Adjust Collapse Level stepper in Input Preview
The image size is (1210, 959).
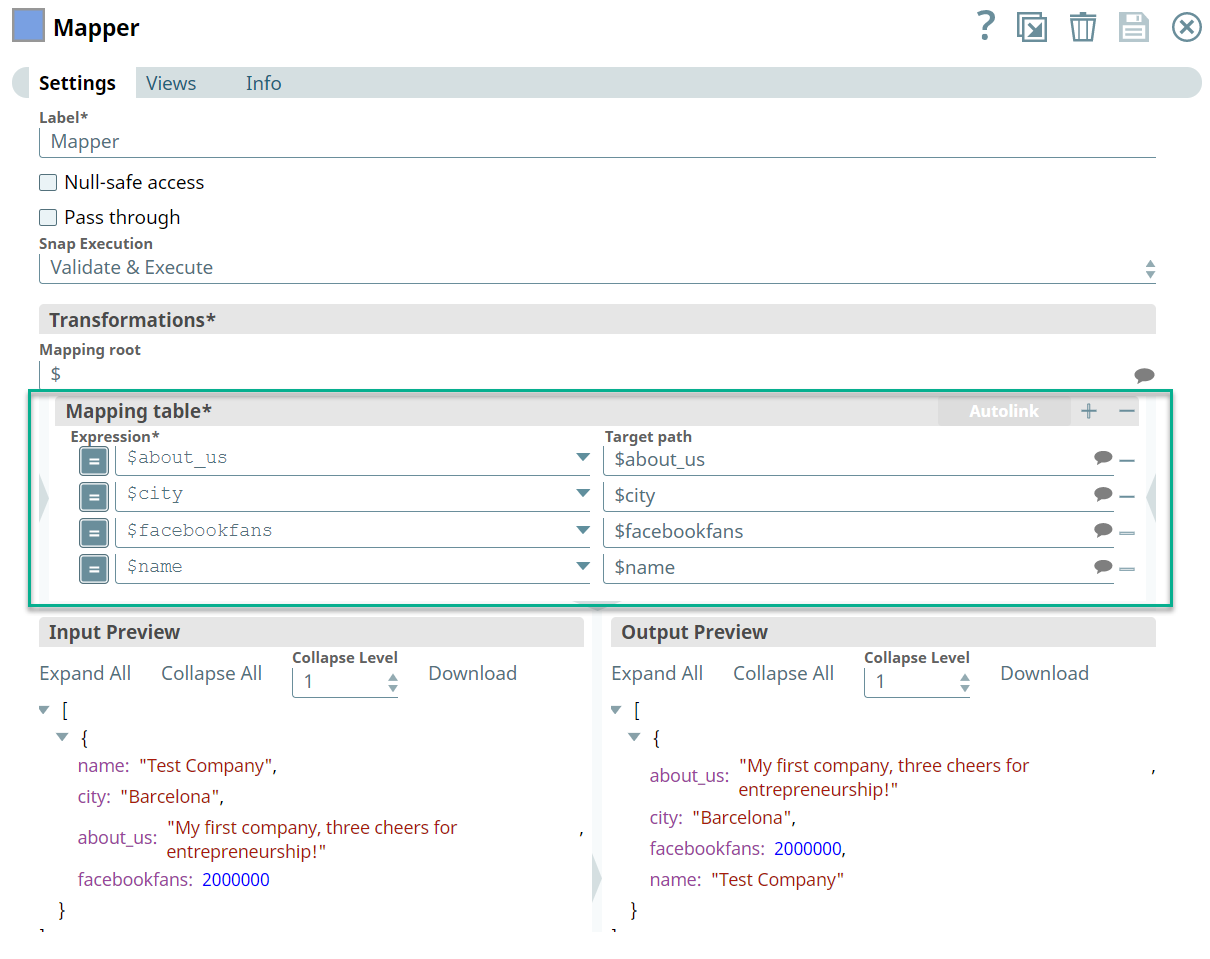393,682
